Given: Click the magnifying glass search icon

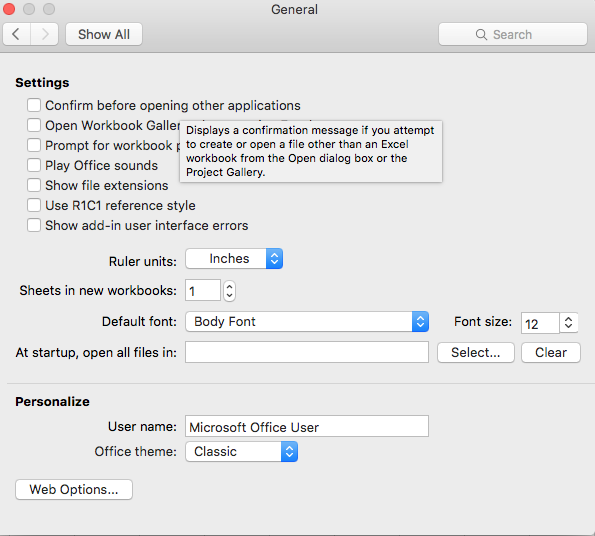Looking at the screenshot, I should click(x=481, y=35).
